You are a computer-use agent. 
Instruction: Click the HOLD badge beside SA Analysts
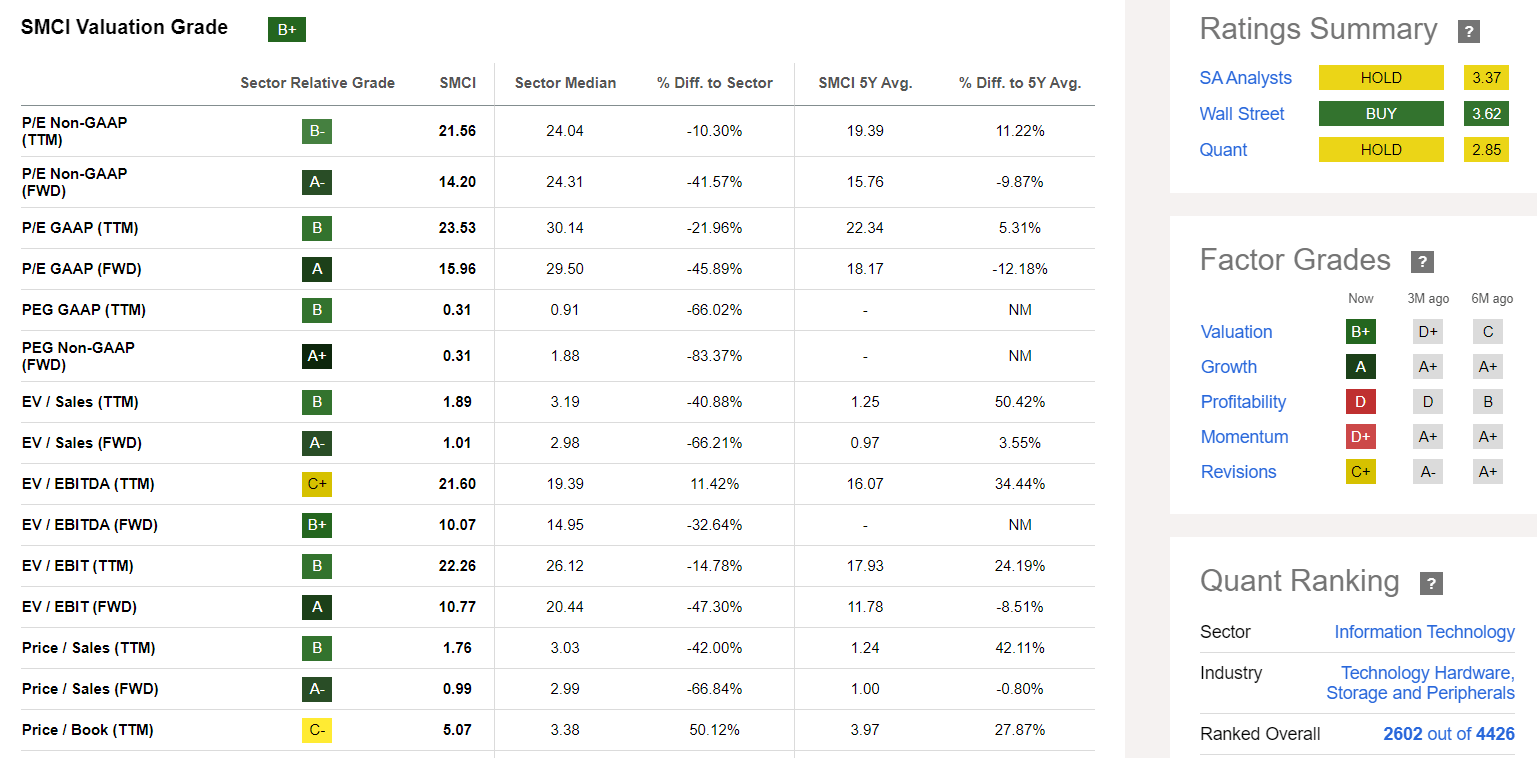point(1381,77)
